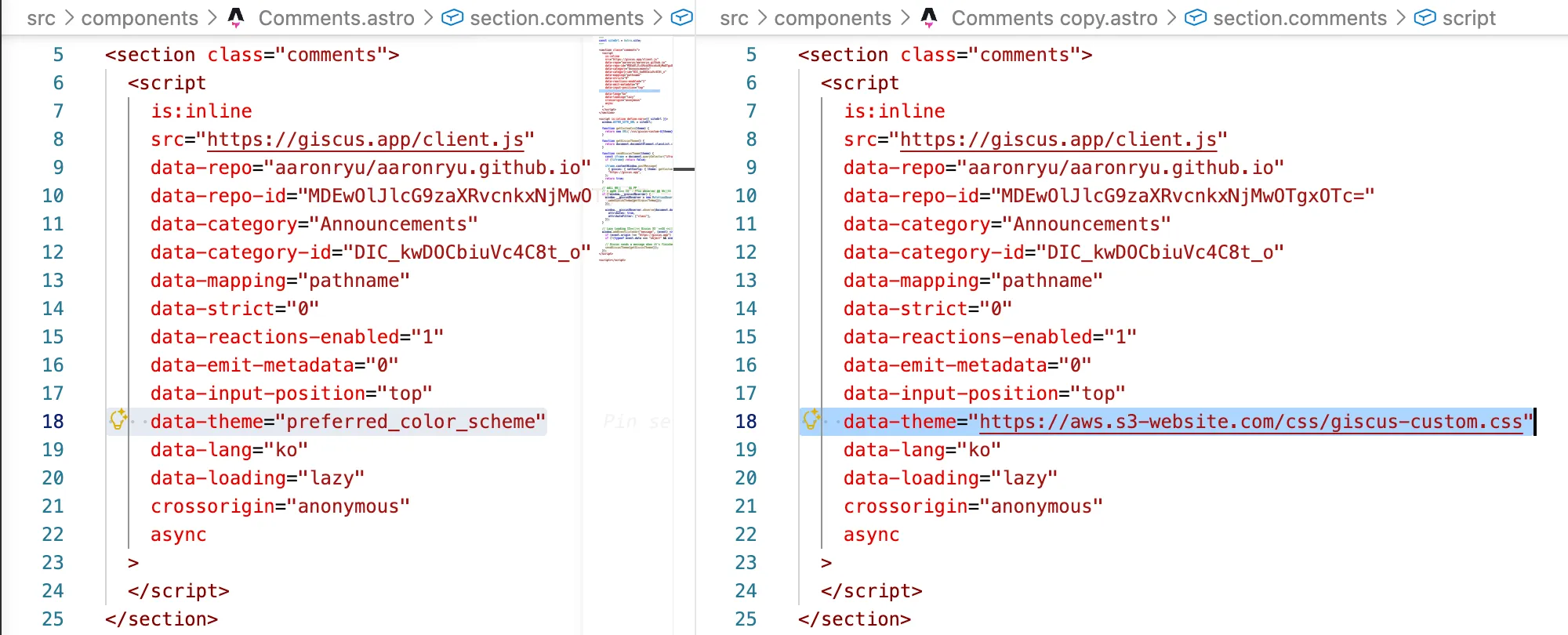Click data-lang="ko" in Comments.astro
The height and width of the screenshot is (635, 1568).
[230, 450]
